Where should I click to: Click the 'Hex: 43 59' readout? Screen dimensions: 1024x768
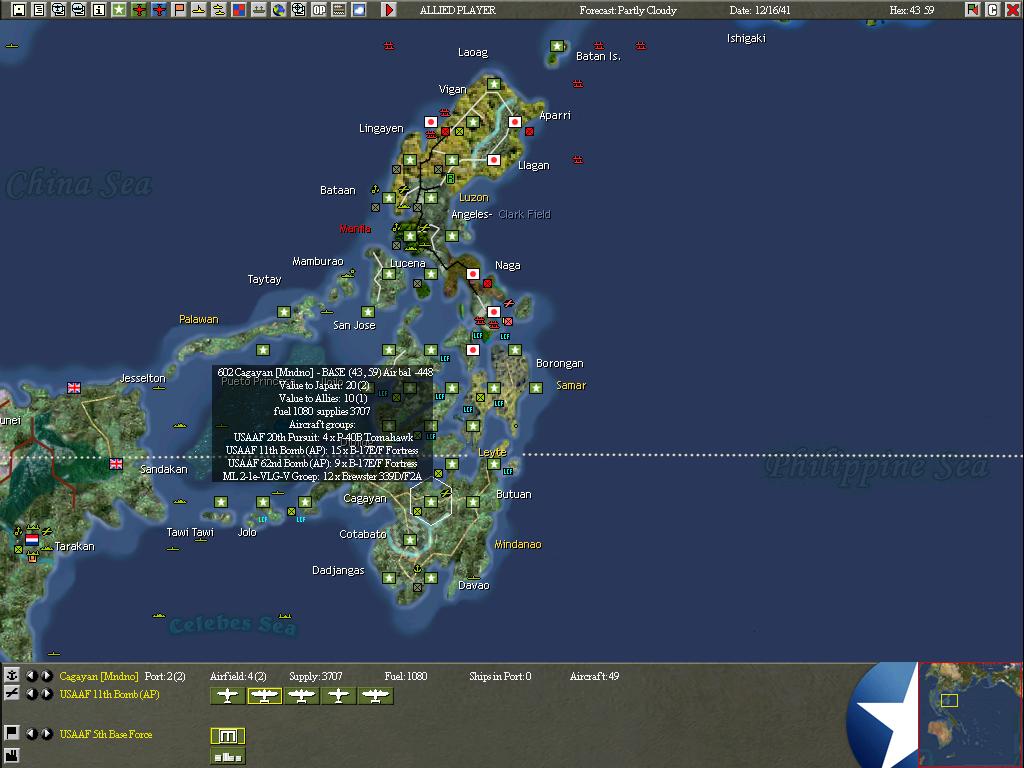click(x=912, y=10)
